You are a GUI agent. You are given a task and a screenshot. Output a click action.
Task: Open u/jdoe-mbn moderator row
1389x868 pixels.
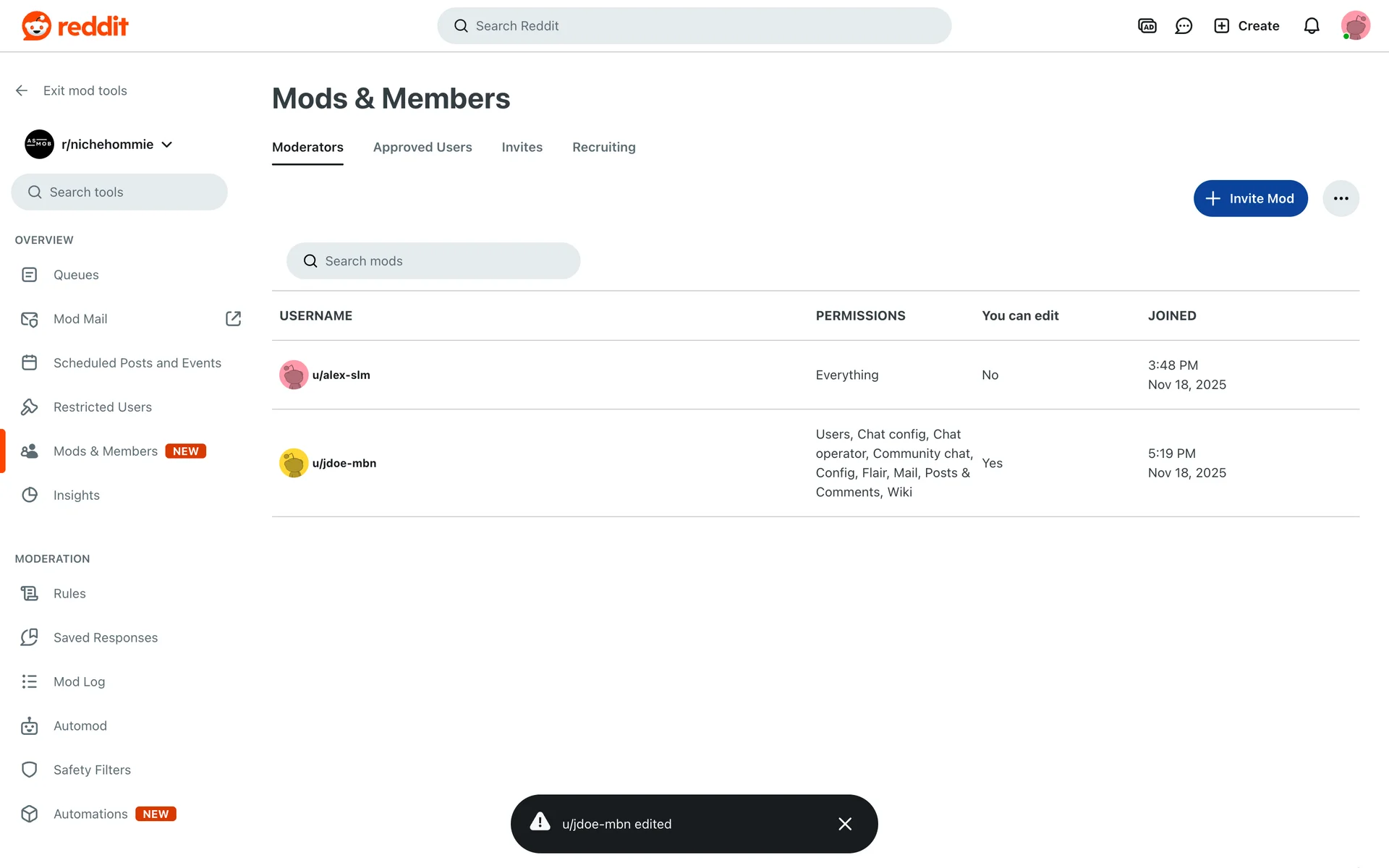point(344,464)
